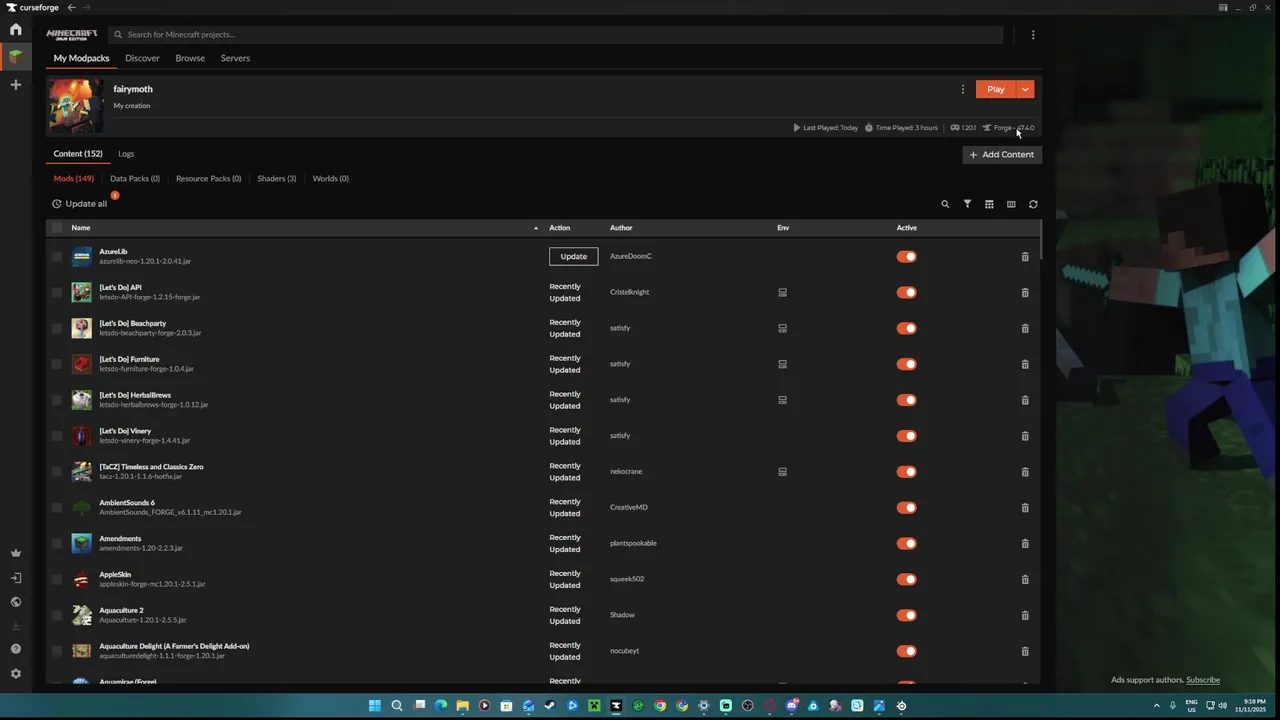Click Update all button
This screenshot has width=1280, height=720.
[x=80, y=204]
